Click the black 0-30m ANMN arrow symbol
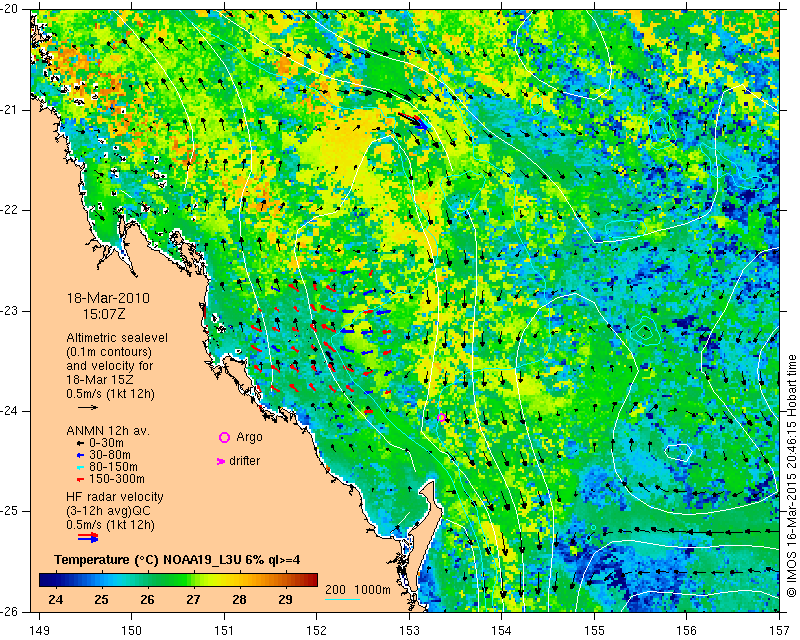The height and width of the screenshot is (640, 800). tap(80, 444)
